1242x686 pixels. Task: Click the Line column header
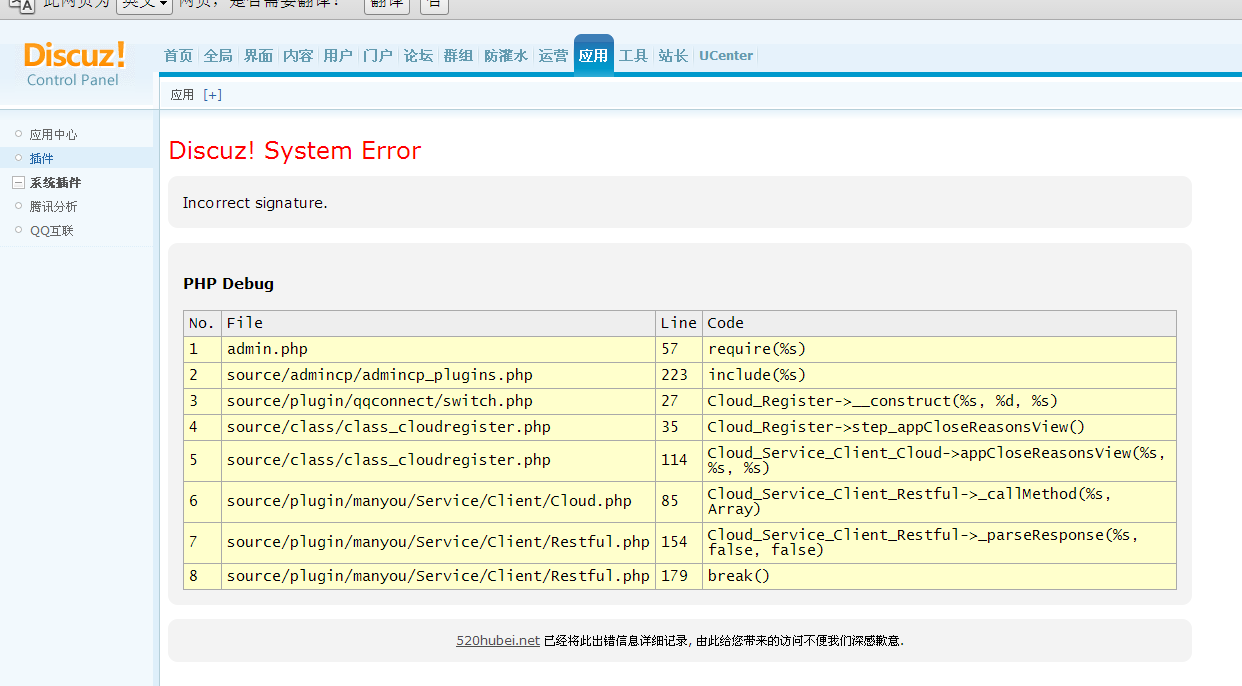point(679,323)
